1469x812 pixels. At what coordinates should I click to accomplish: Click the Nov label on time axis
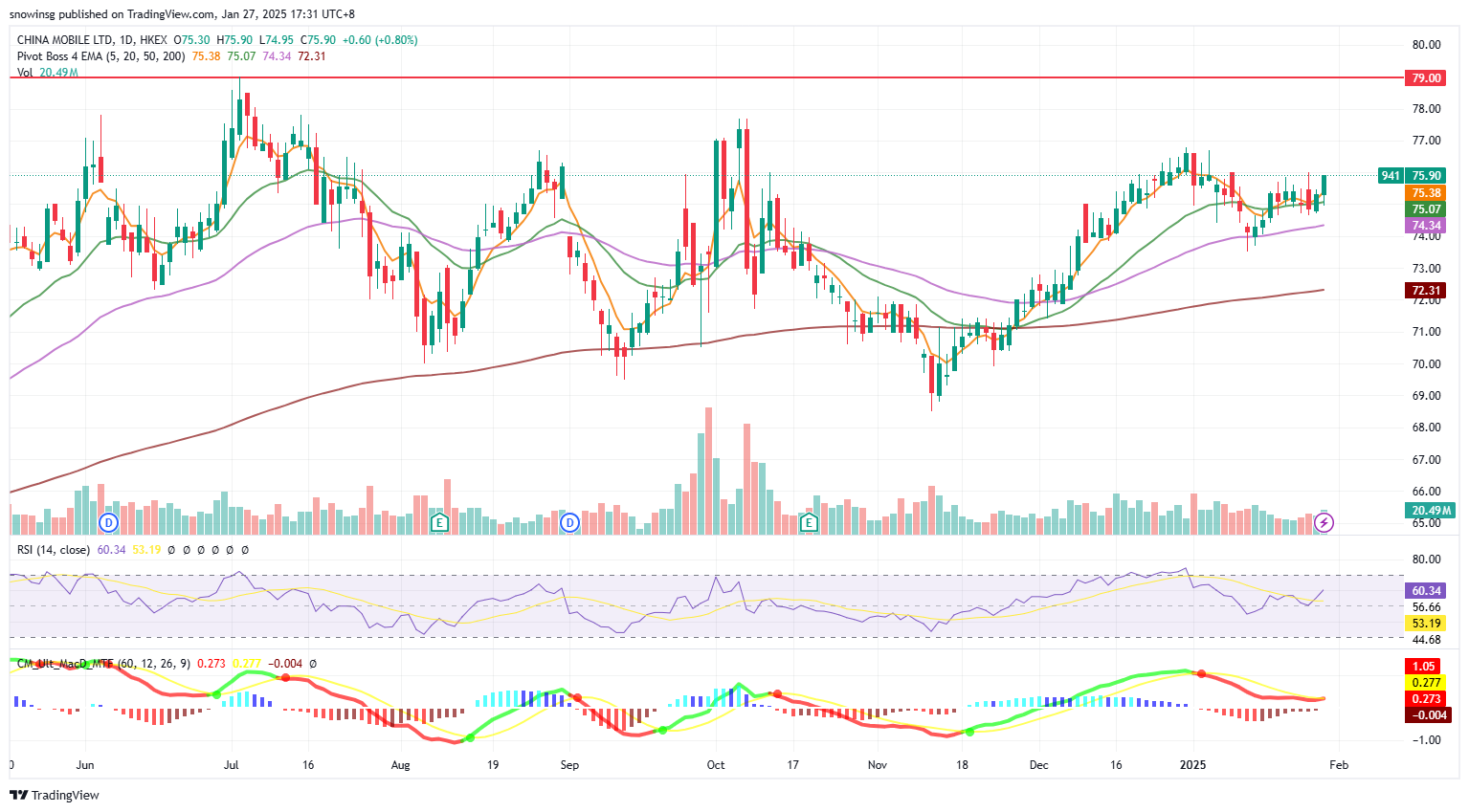[x=878, y=765]
